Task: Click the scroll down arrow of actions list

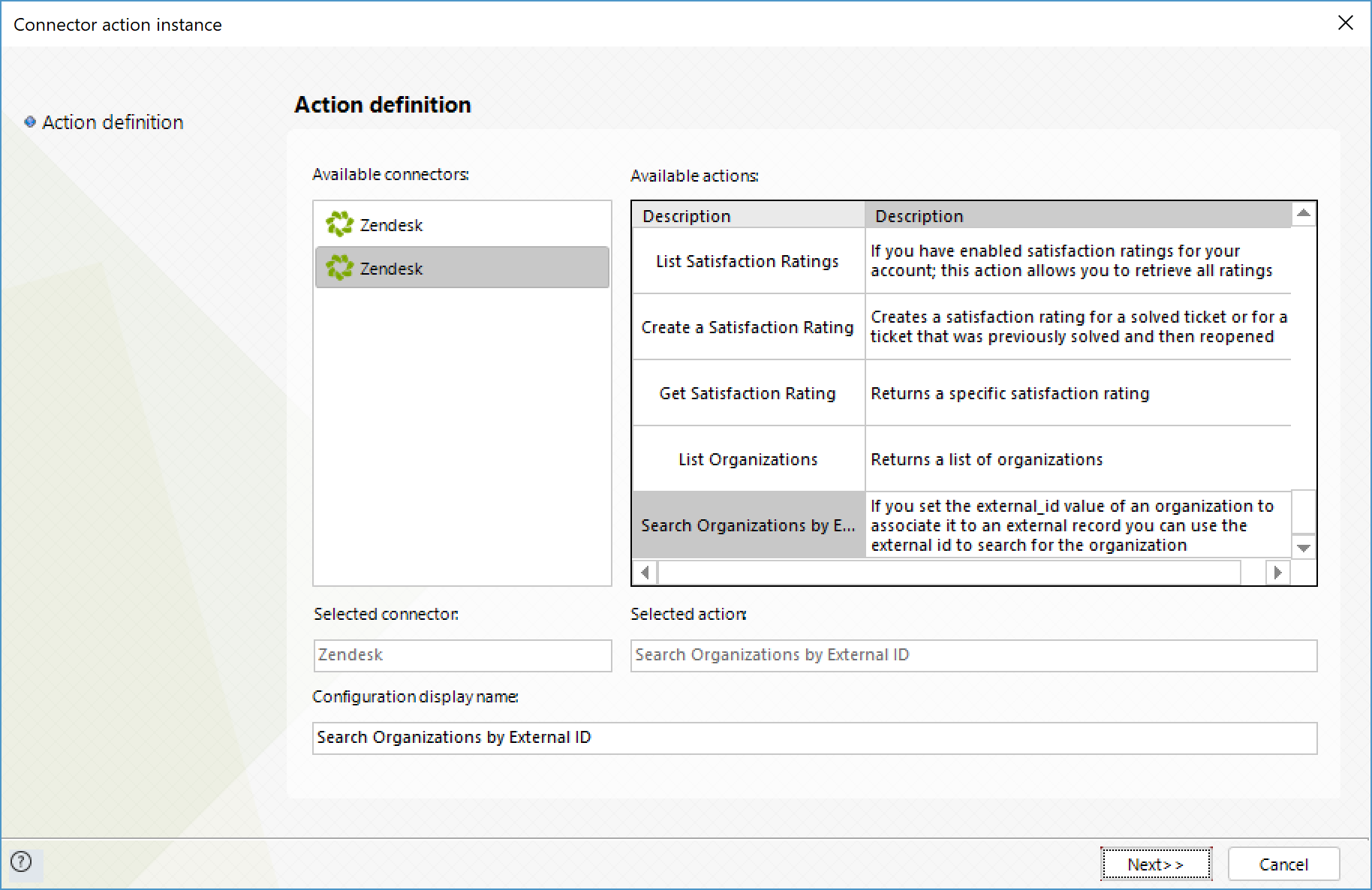Action: [x=1304, y=548]
